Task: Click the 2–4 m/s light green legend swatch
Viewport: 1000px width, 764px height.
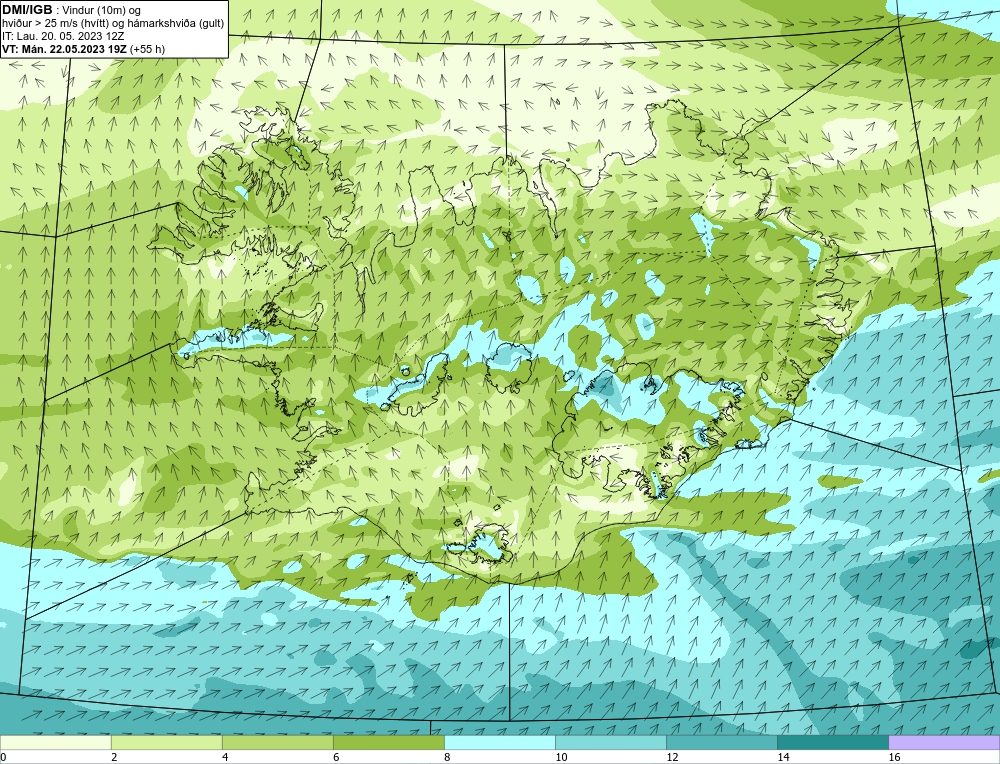Action: click(x=166, y=743)
